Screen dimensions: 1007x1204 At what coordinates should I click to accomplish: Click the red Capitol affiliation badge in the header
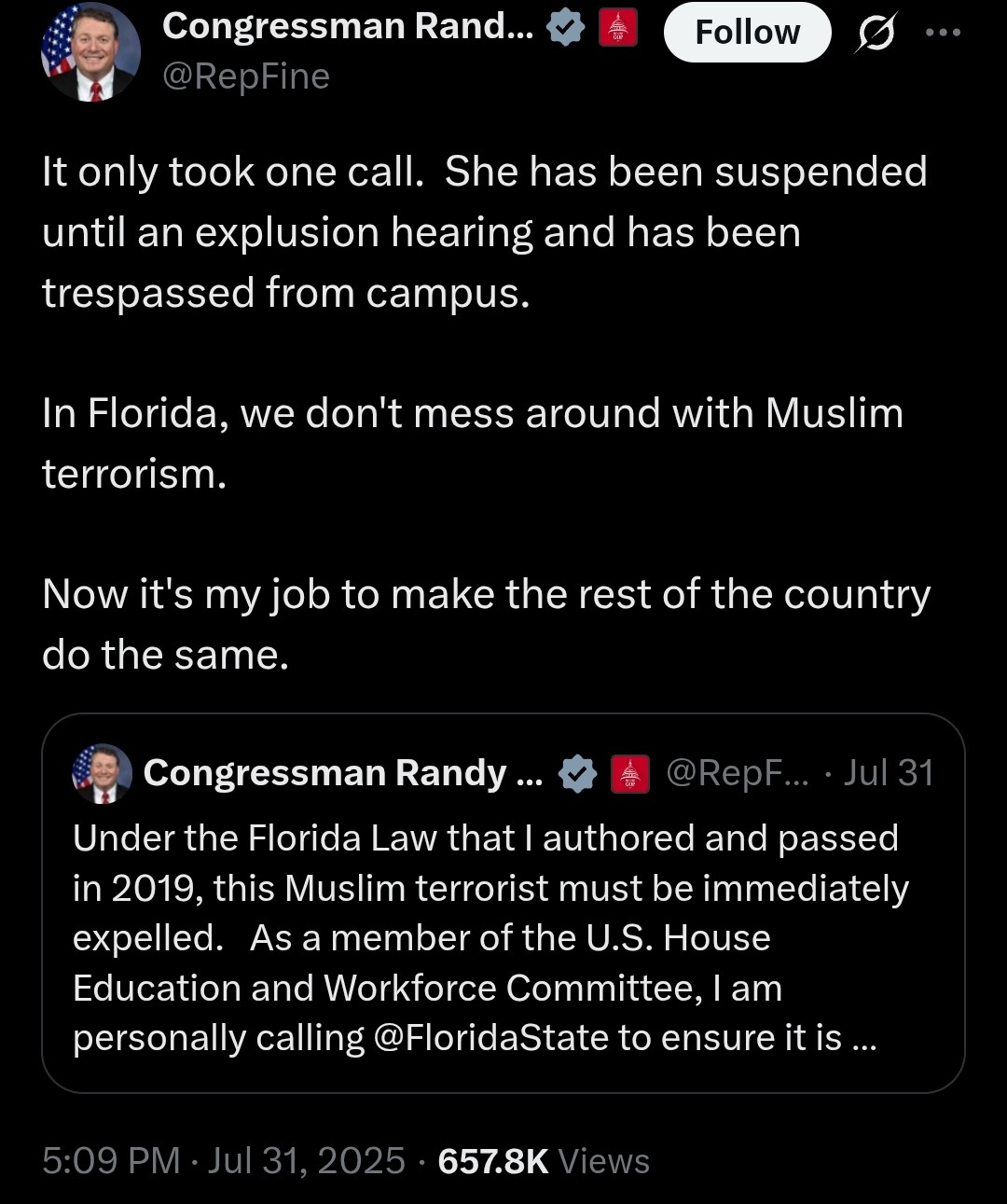617,29
